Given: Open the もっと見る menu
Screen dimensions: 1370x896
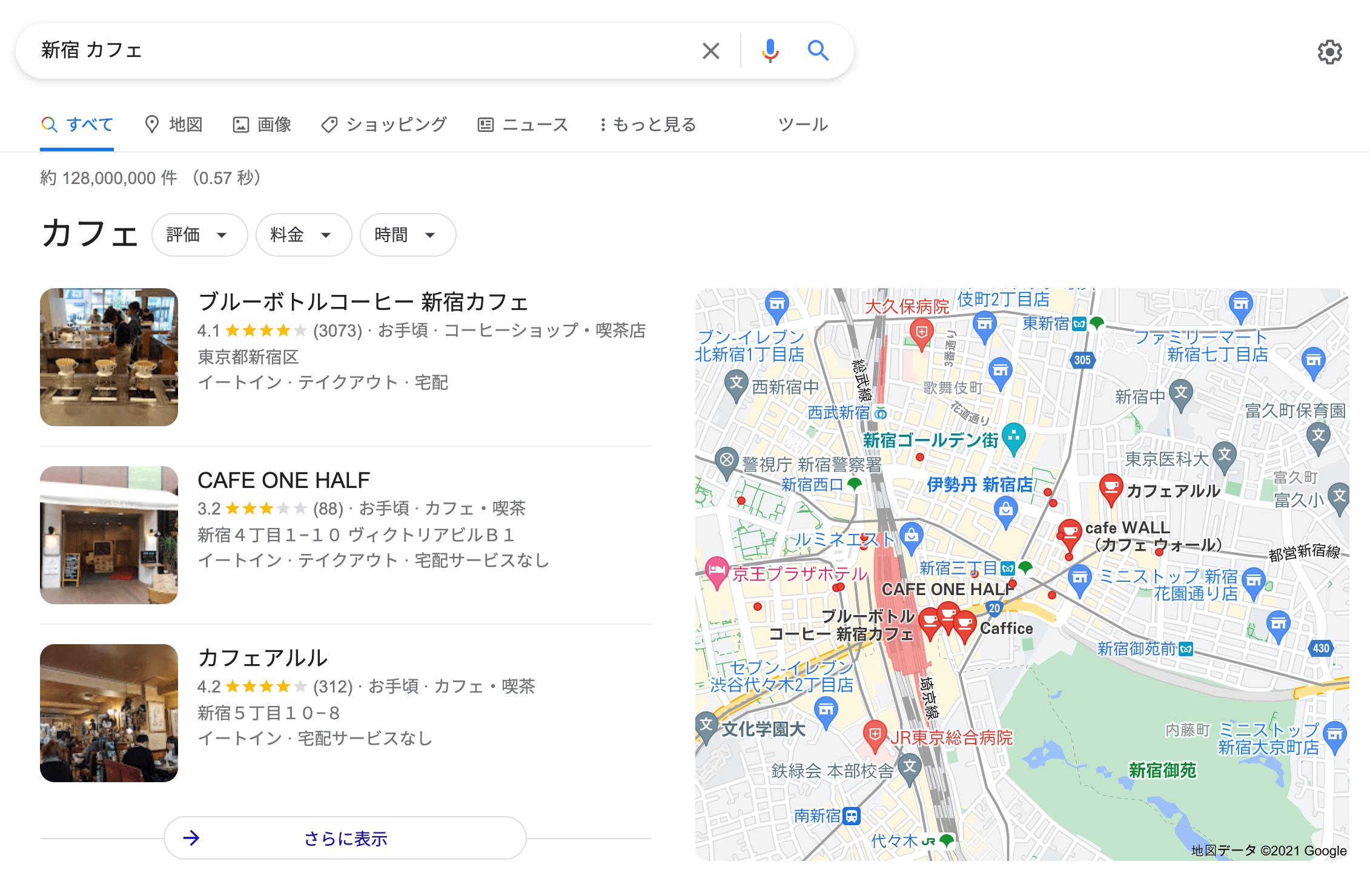Looking at the screenshot, I should coord(647,125).
